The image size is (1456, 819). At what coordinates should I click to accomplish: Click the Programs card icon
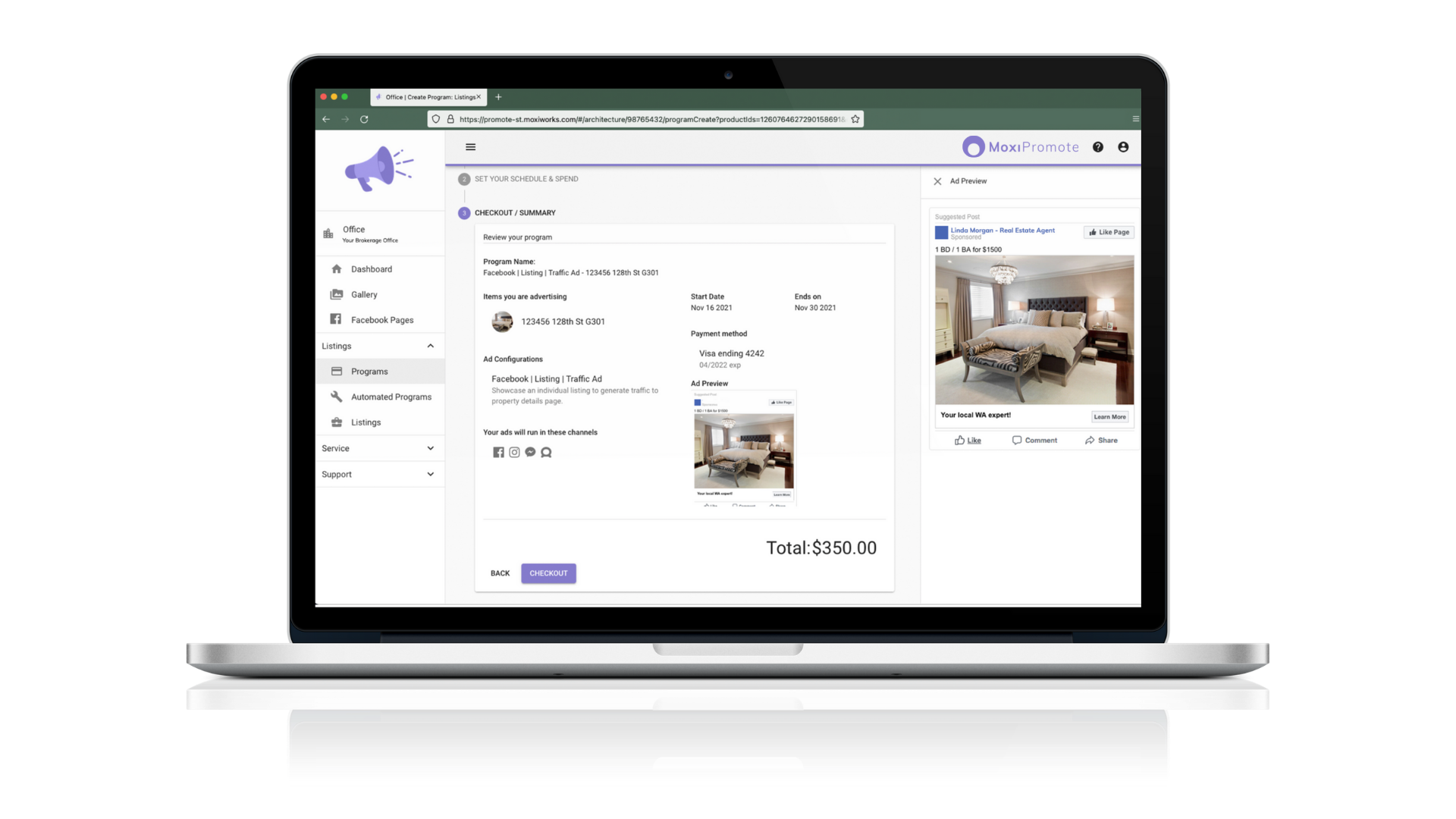(x=337, y=371)
